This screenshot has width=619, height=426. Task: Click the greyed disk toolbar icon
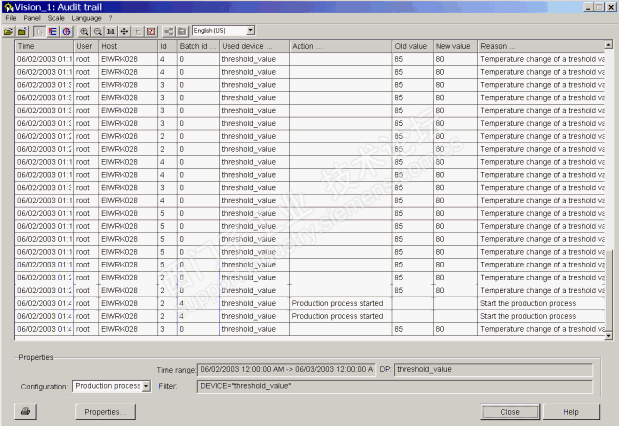point(182,32)
